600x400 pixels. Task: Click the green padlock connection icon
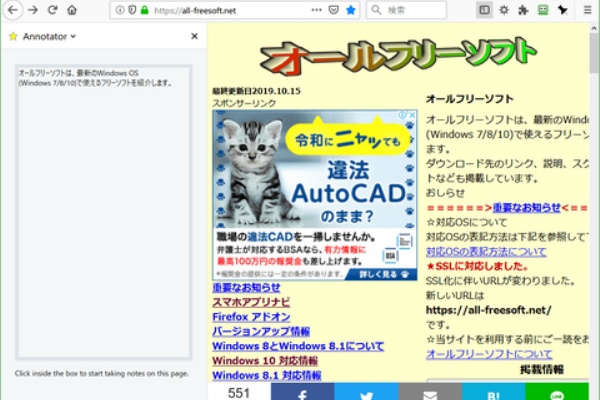click(x=144, y=10)
